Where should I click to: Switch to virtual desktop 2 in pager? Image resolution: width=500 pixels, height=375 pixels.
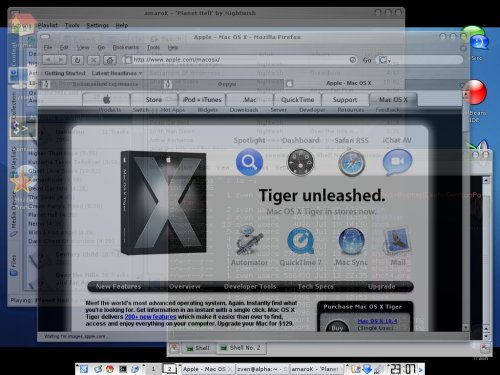pos(169,369)
